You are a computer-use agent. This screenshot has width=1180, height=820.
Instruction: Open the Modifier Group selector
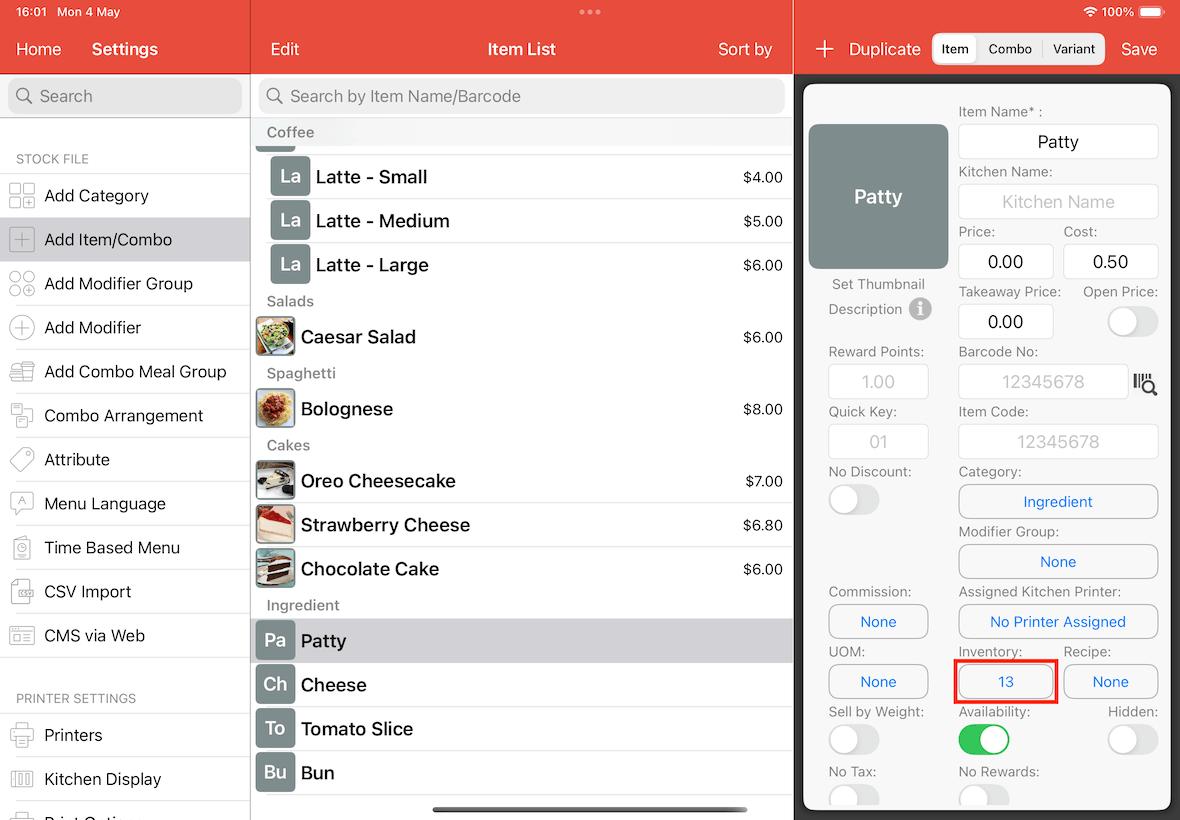[1058, 562]
